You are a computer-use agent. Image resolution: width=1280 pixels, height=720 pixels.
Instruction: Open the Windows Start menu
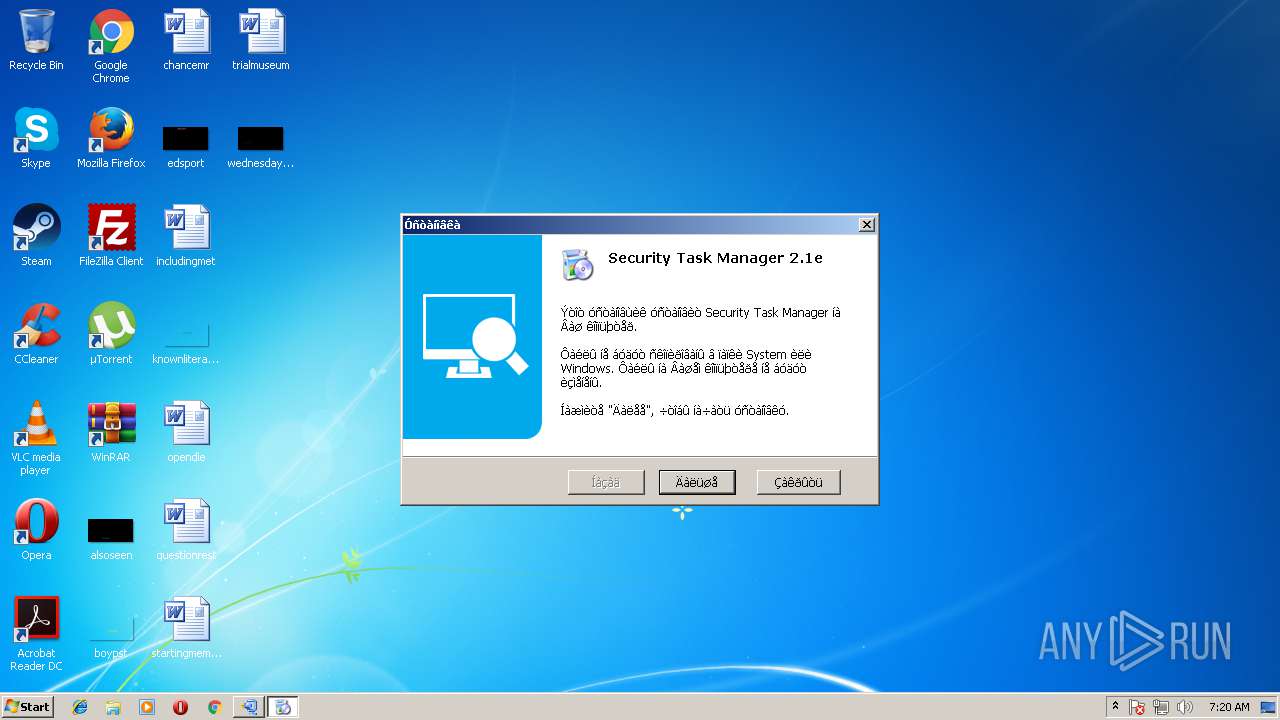27,707
